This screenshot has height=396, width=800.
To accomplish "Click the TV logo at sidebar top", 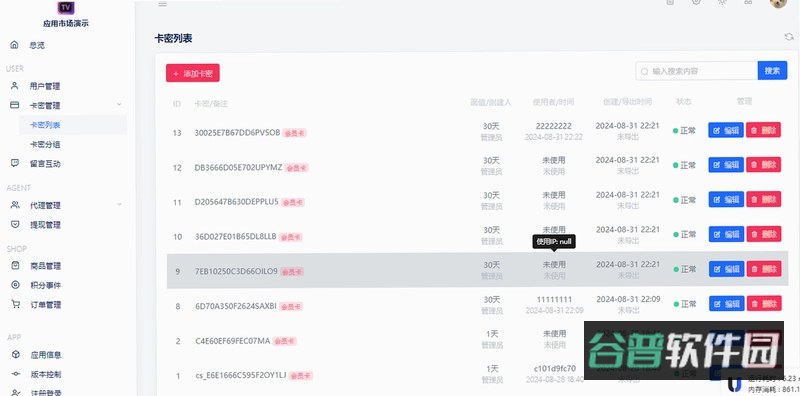I will 66,7.
